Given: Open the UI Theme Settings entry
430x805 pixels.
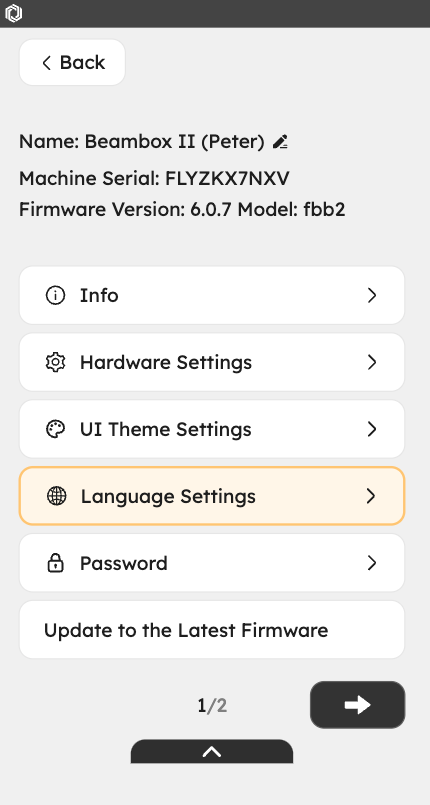Looking at the screenshot, I should tap(212, 429).
